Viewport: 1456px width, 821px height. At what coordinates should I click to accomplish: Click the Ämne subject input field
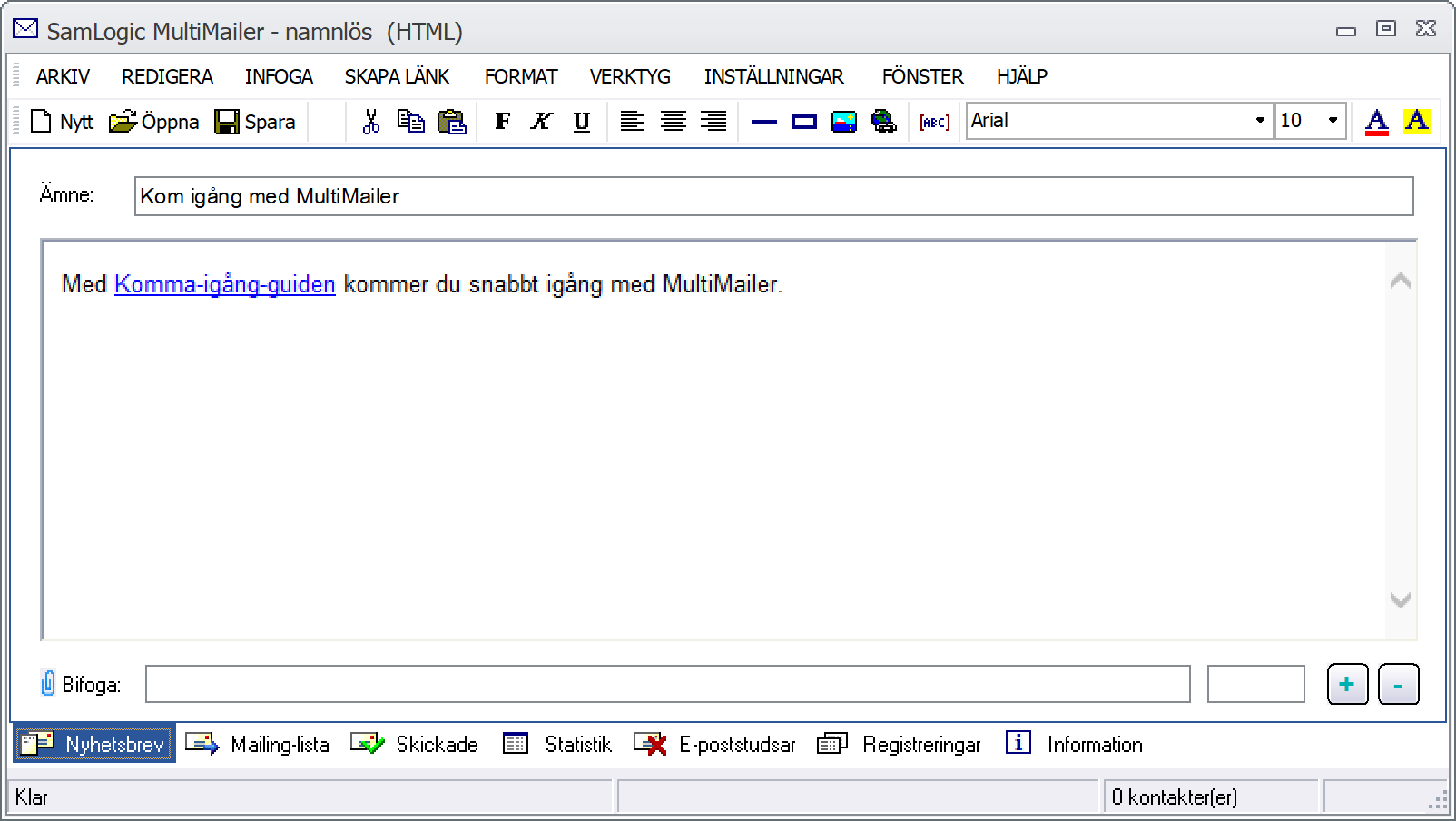coord(773,196)
